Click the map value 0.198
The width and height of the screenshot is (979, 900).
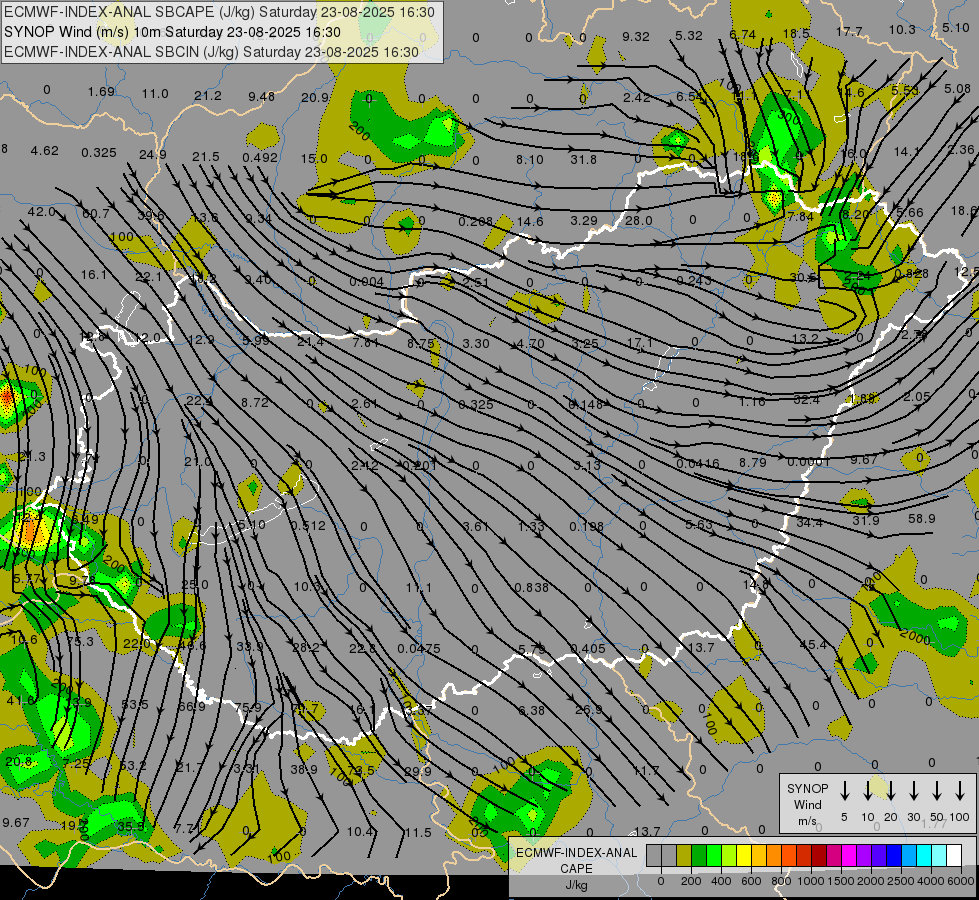[x=586, y=527]
